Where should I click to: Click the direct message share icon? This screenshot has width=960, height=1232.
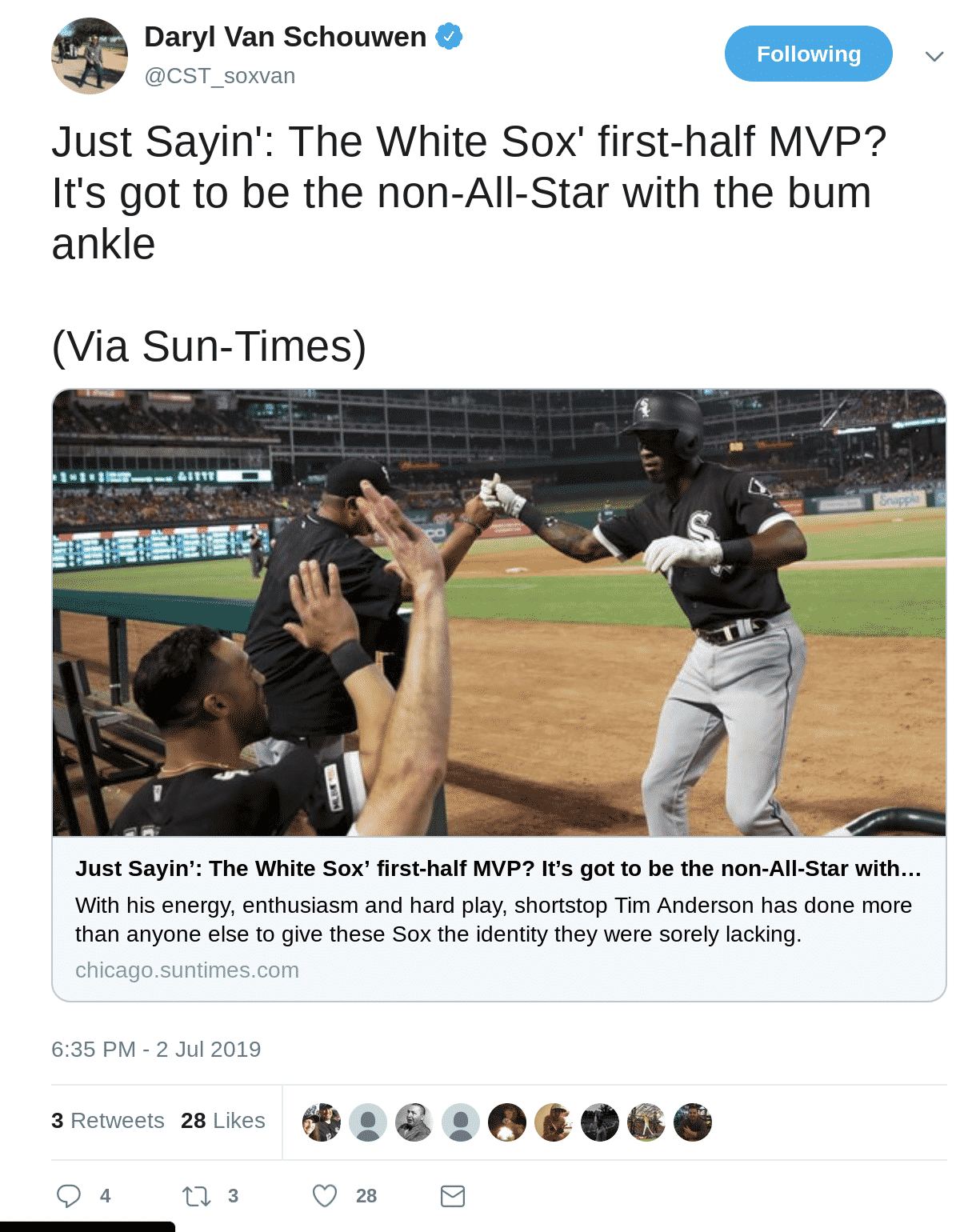[453, 1197]
